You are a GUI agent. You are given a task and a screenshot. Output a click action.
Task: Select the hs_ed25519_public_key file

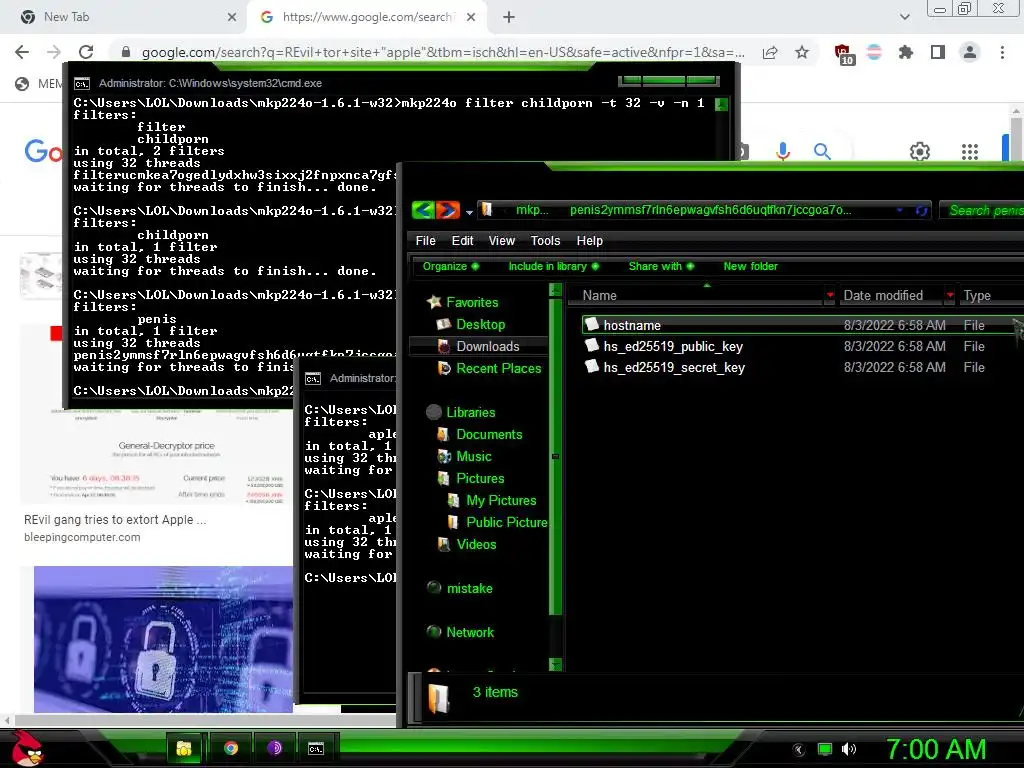pos(673,346)
